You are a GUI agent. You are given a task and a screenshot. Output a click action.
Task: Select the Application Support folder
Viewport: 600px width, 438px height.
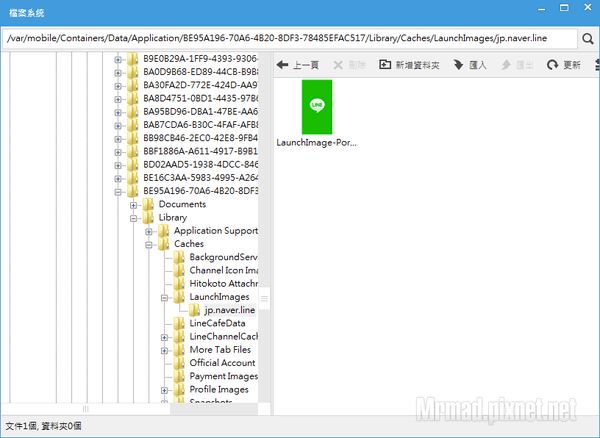[x=216, y=231]
